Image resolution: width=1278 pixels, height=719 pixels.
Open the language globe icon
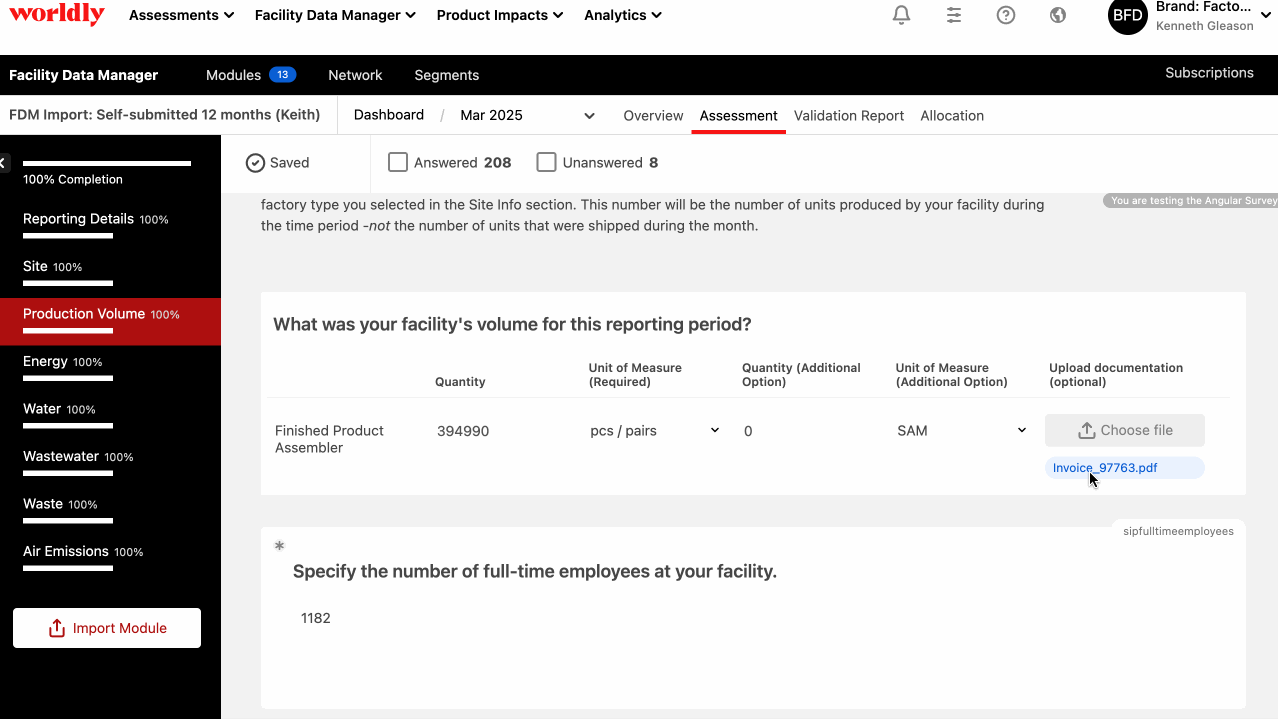click(1058, 15)
